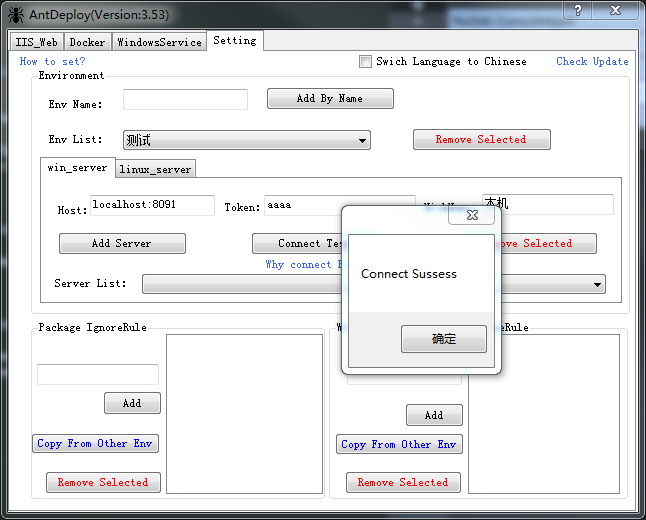
Task: Click Remove Selected in right rule panel
Action: (403, 482)
